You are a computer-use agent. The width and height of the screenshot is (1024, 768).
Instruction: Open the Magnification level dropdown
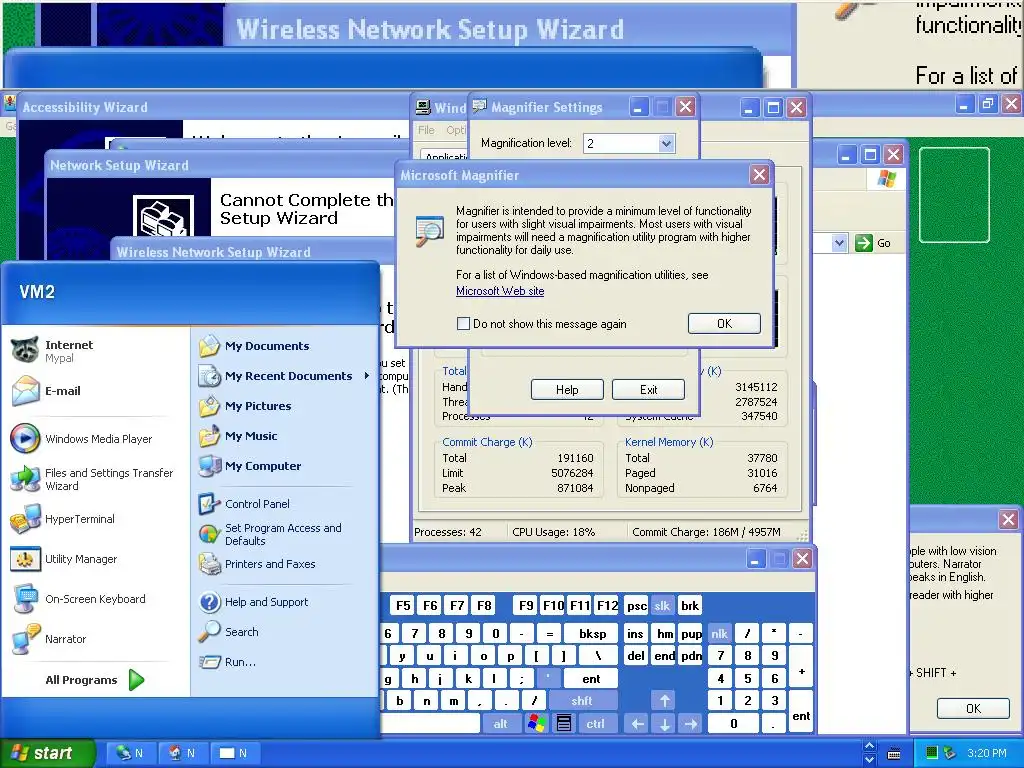tap(665, 144)
